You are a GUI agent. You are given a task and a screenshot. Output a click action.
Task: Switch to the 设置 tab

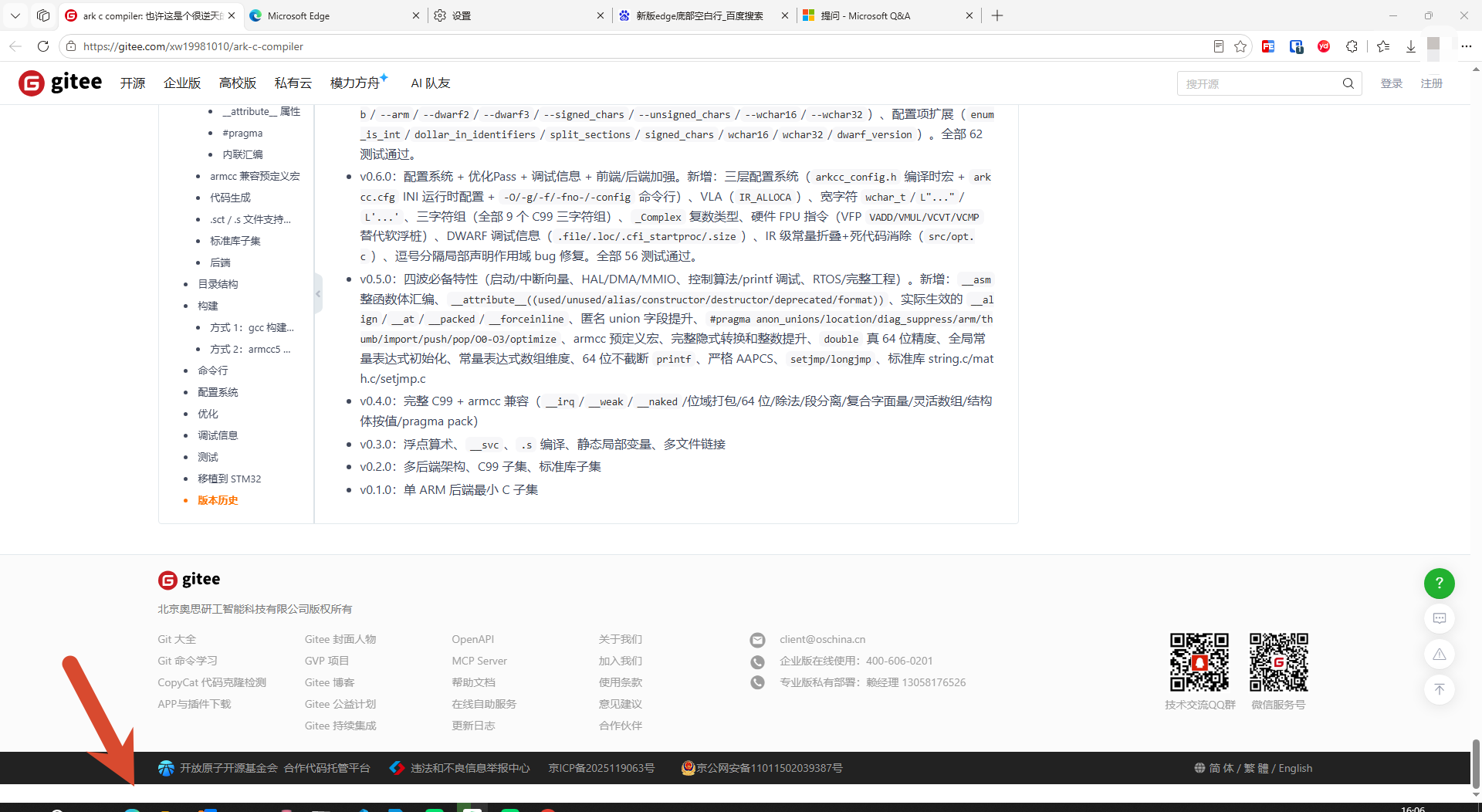[519, 15]
